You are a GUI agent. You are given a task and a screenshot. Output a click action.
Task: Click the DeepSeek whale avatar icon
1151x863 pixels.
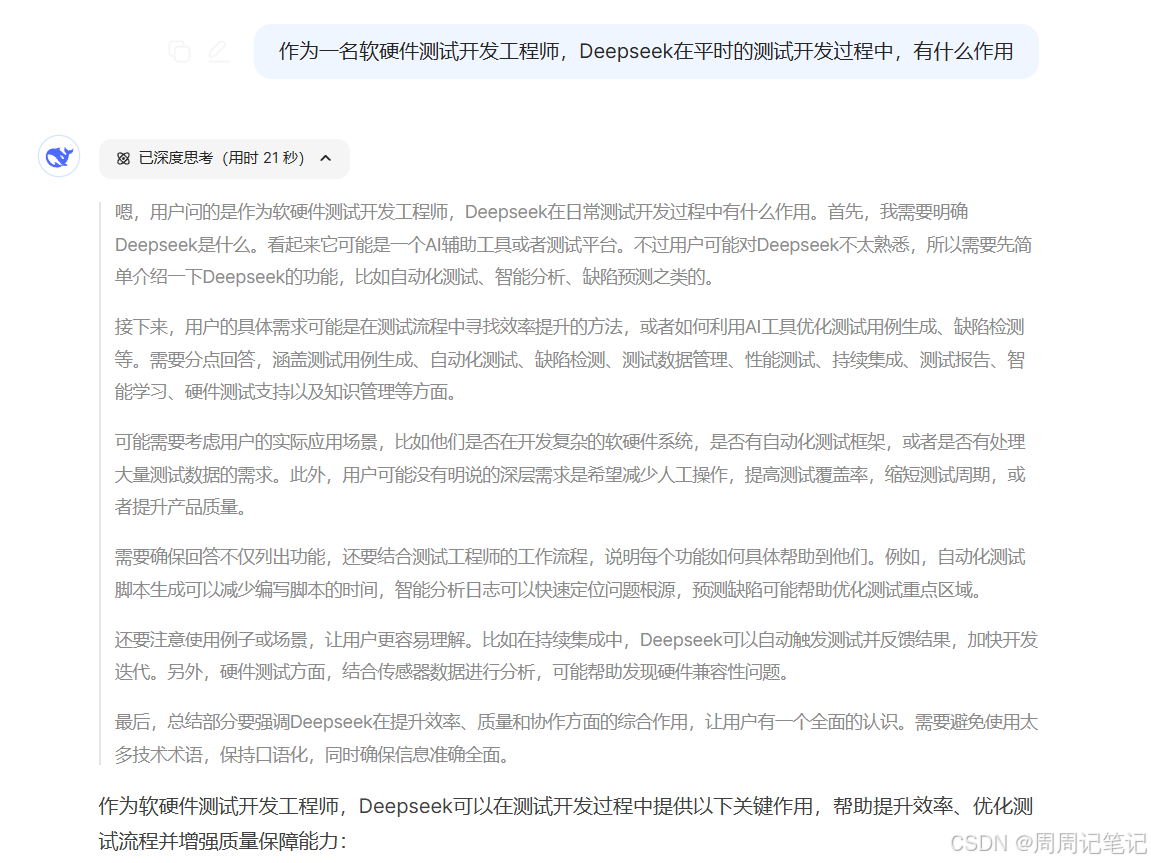(x=59, y=156)
